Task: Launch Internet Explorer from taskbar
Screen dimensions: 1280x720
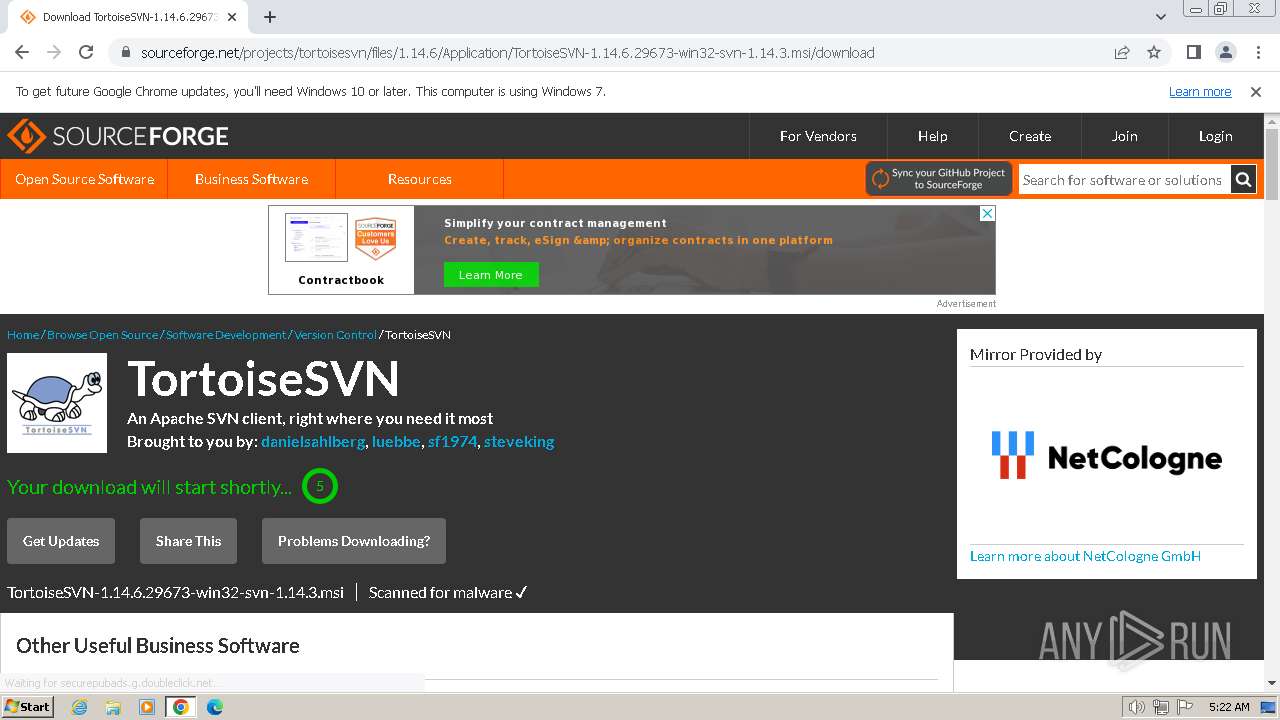Action: click(x=79, y=707)
